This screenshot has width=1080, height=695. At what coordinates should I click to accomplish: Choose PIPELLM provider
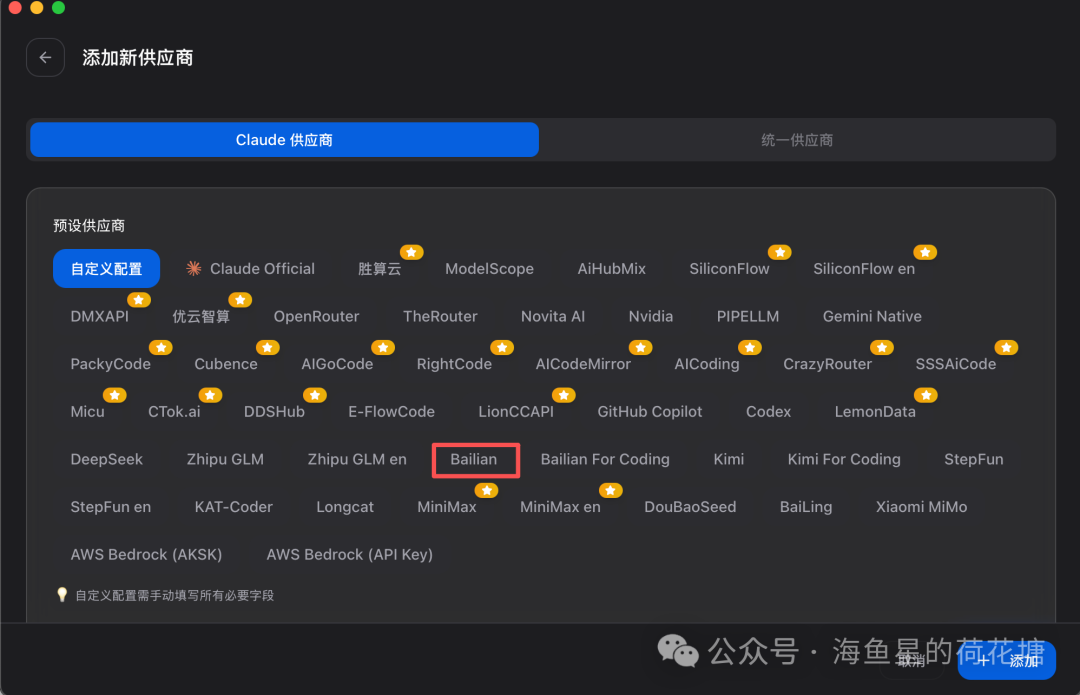pyautogui.click(x=748, y=316)
